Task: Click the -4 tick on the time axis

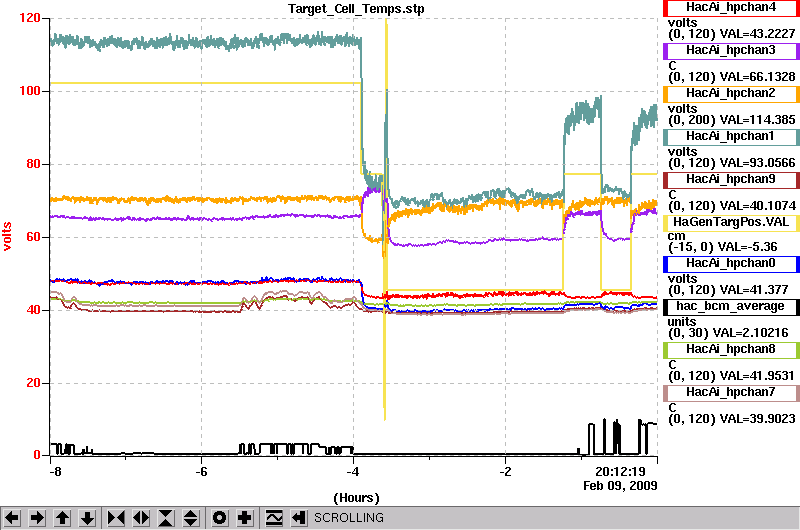Action: tap(353, 472)
